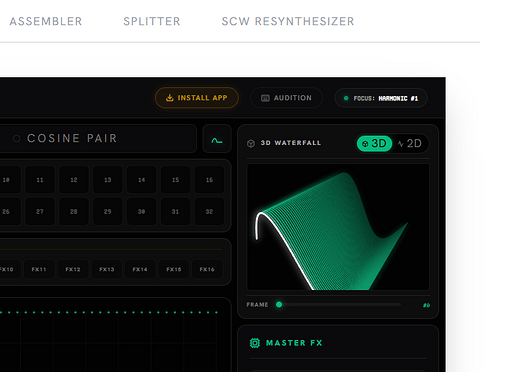Click the green focus status dot
The width and height of the screenshot is (517, 372).
(x=346, y=98)
